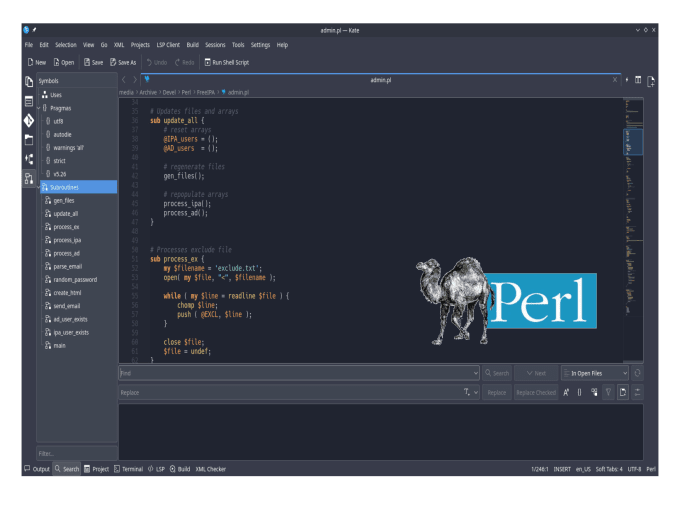Save the document via toolbar Save
Viewport: 680px width, 510px height.
coord(93,62)
